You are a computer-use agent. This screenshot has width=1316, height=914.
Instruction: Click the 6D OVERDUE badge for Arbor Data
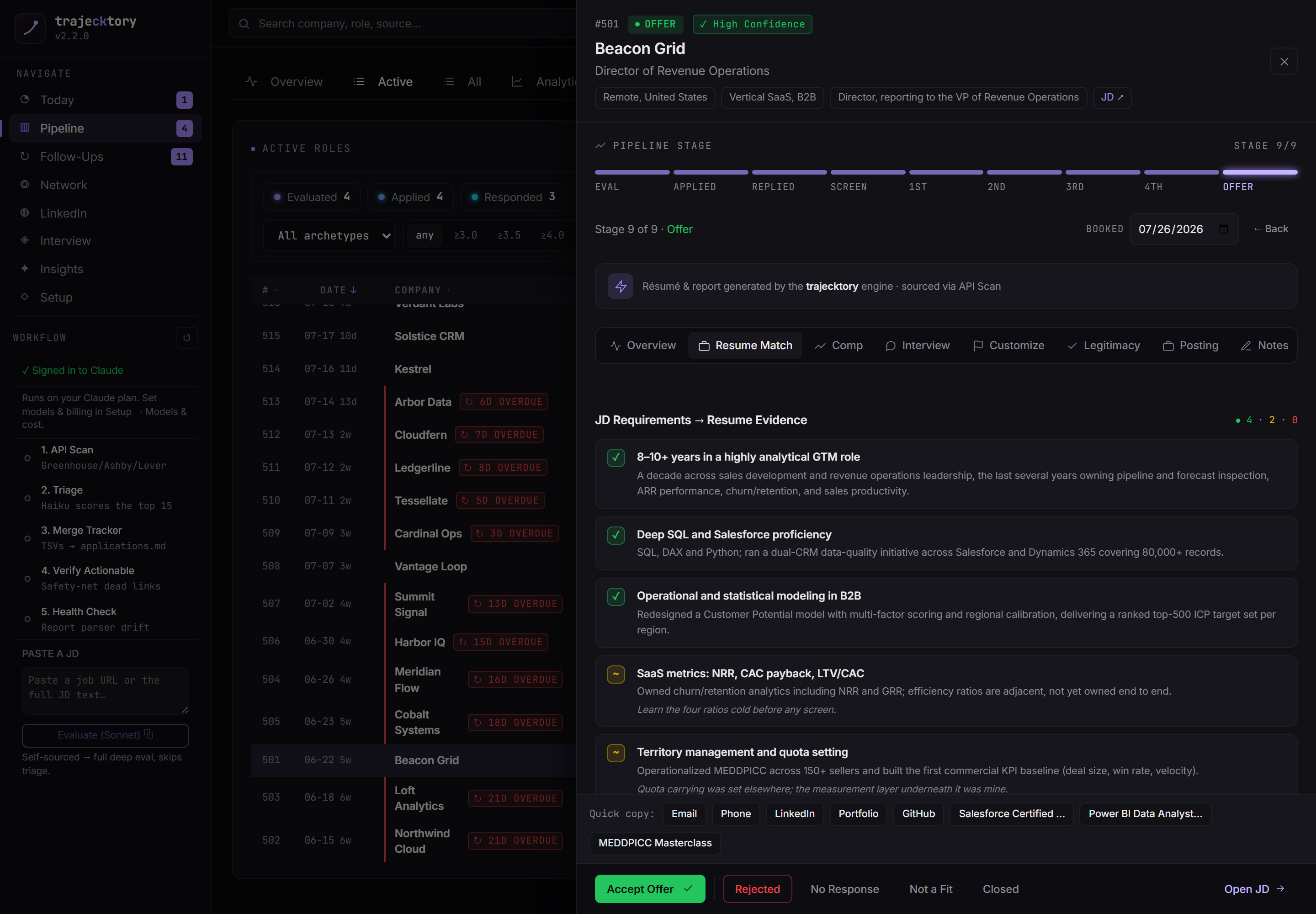coord(504,401)
